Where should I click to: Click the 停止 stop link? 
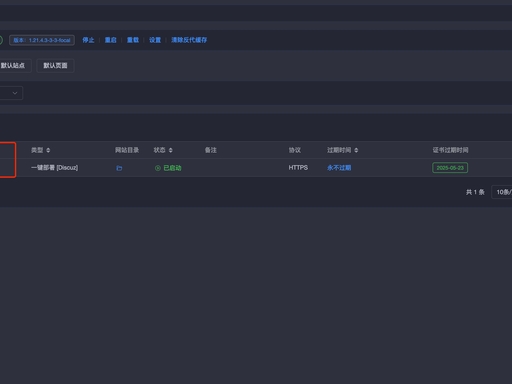pyautogui.click(x=88, y=40)
